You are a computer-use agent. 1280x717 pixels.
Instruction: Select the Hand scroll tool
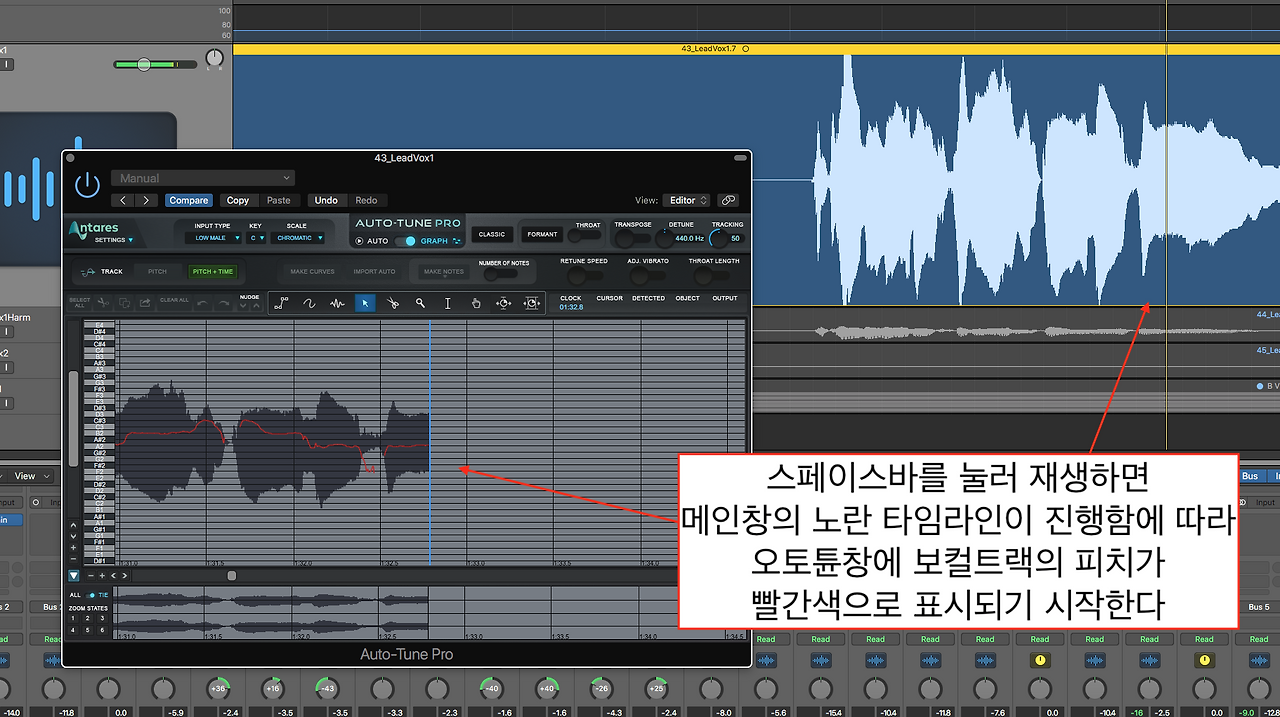coord(476,303)
